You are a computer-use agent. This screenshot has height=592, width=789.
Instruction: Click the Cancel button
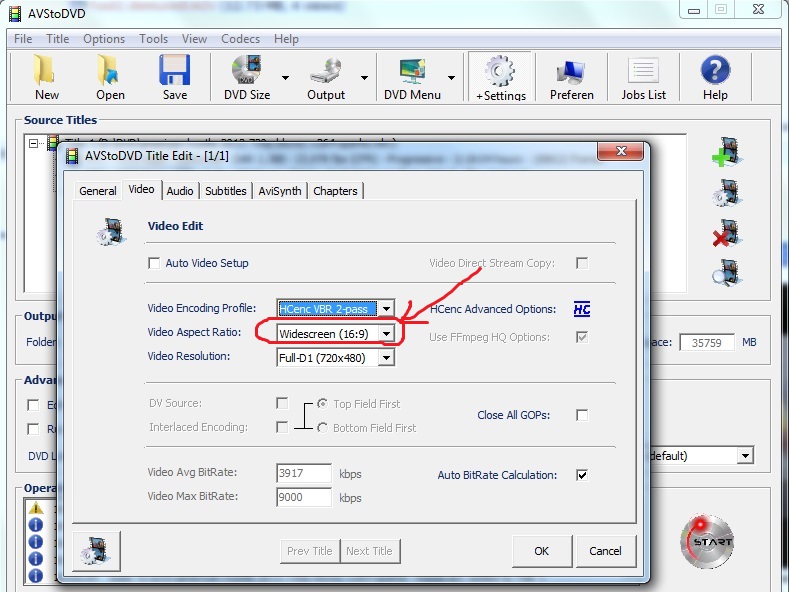pos(605,551)
